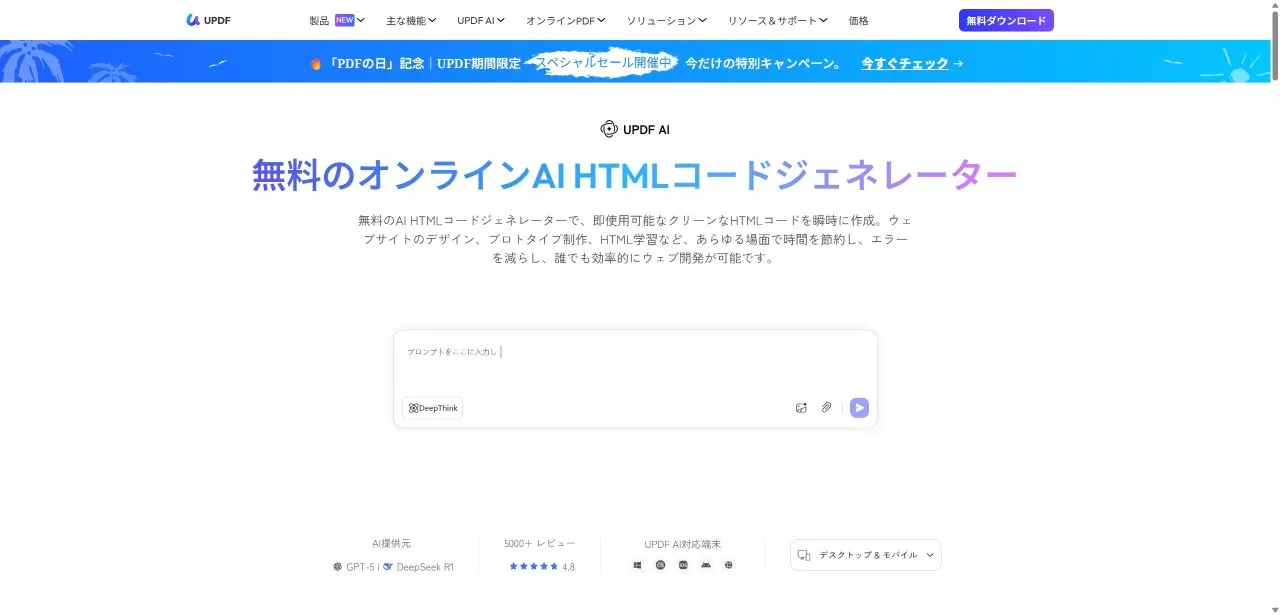The image size is (1280, 615).
Task: Click the NEW badge beside 製品
Action: [344, 20]
